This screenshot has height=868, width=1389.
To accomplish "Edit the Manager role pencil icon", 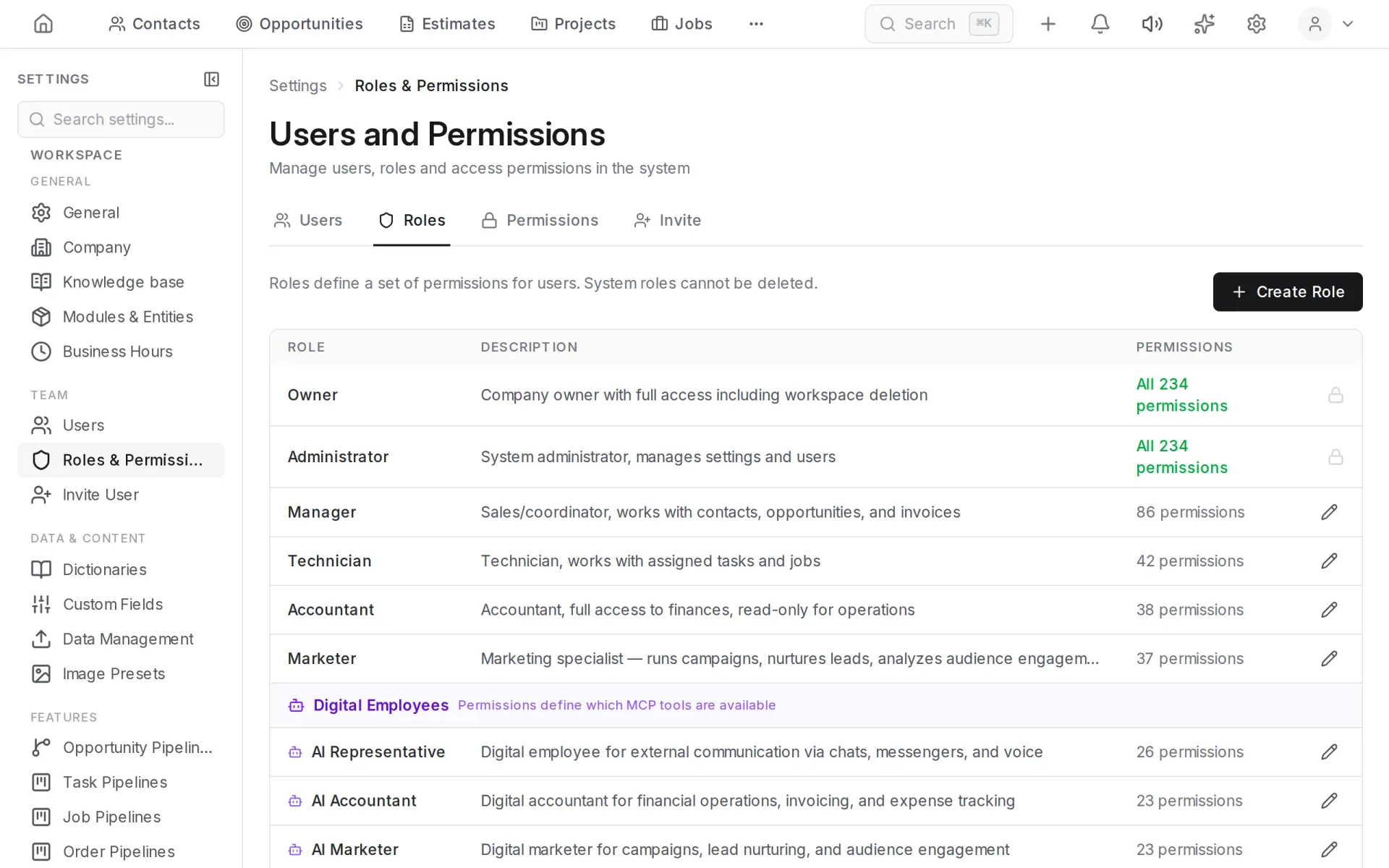I will pyautogui.click(x=1329, y=512).
